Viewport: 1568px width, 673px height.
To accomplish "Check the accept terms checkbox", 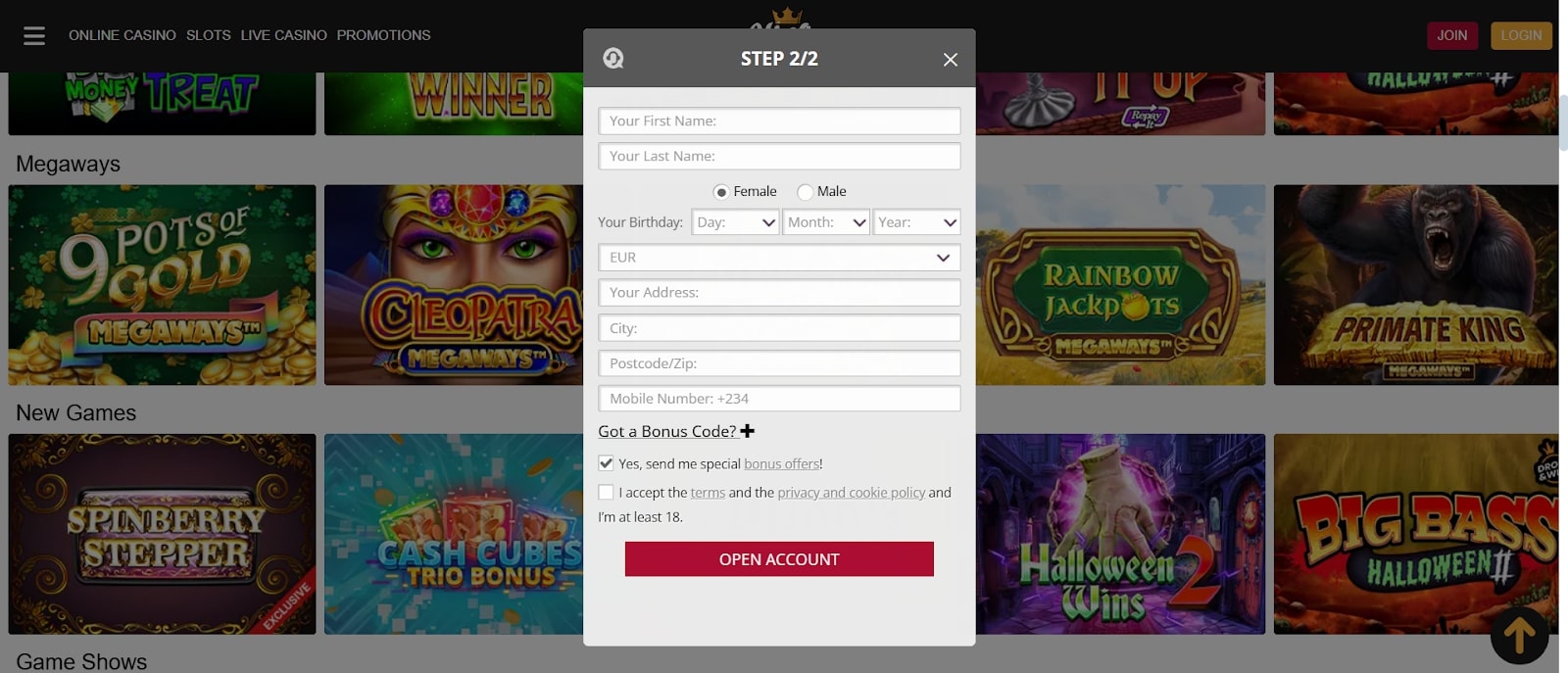I will pyautogui.click(x=606, y=492).
